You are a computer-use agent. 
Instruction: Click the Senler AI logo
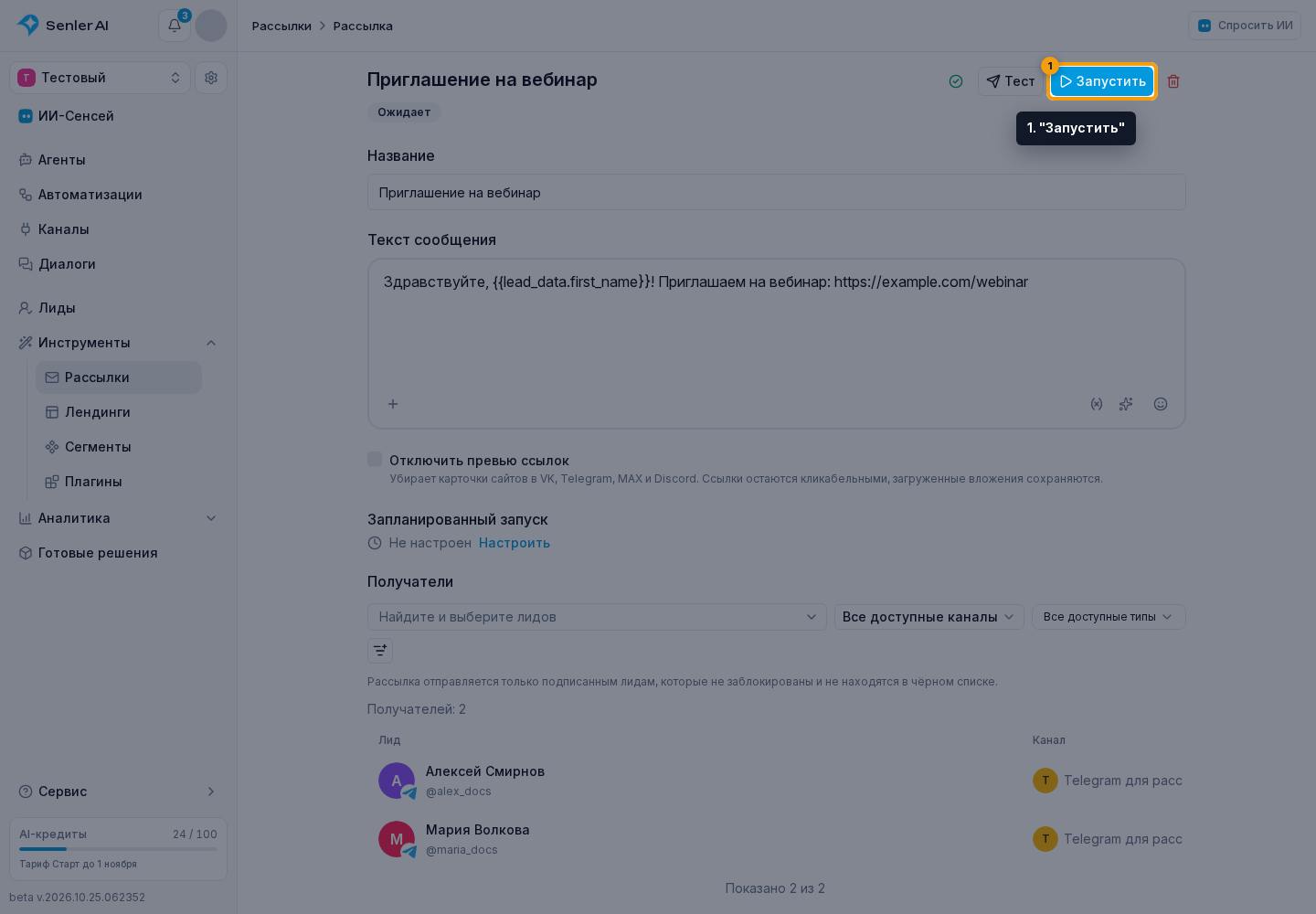click(63, 26)
